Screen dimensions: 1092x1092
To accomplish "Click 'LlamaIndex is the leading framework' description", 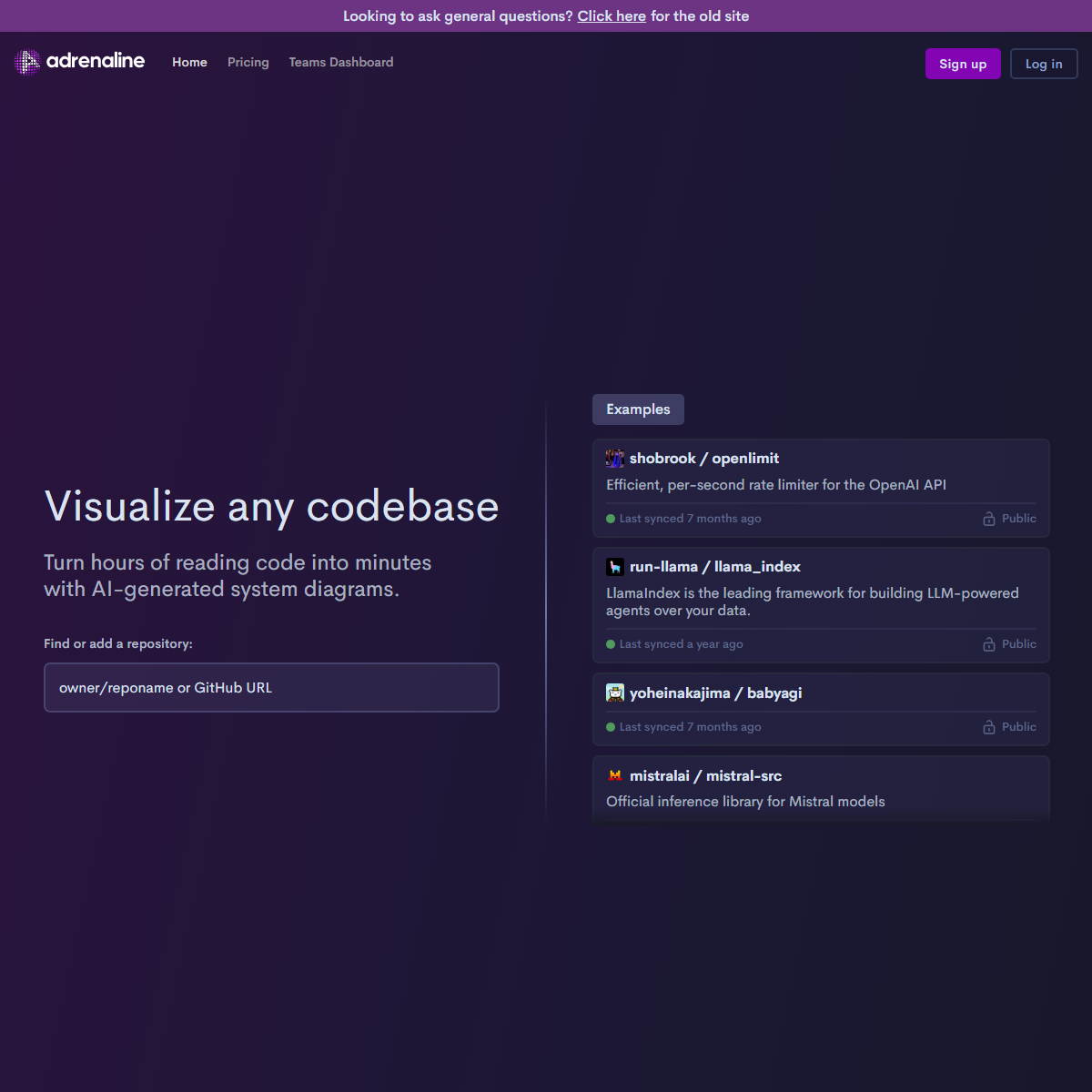I will tap(813, 602).
